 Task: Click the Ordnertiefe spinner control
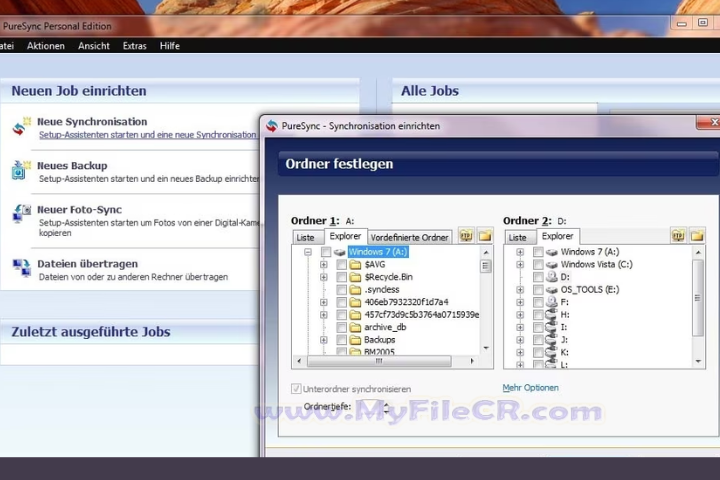click(386, 407)
